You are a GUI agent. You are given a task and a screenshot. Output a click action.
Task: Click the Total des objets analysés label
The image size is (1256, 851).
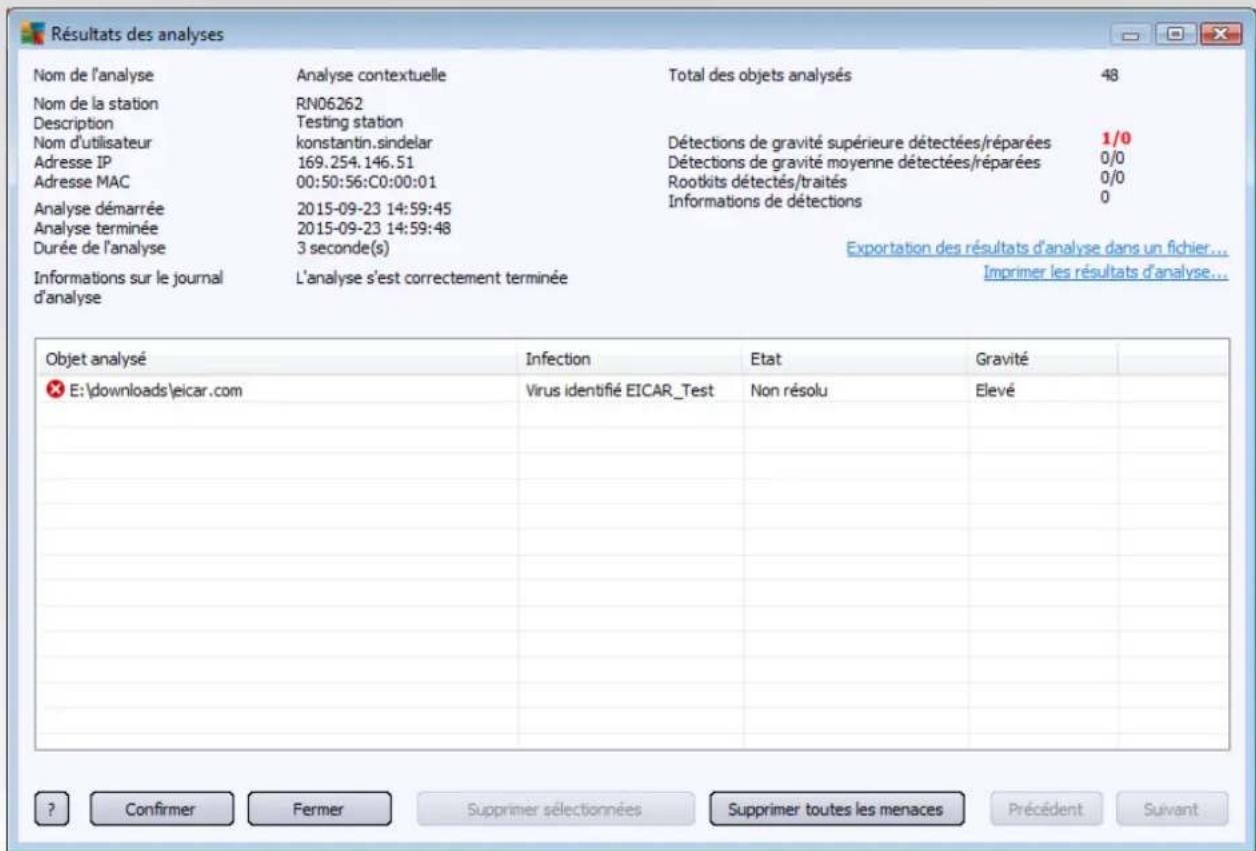760,75
